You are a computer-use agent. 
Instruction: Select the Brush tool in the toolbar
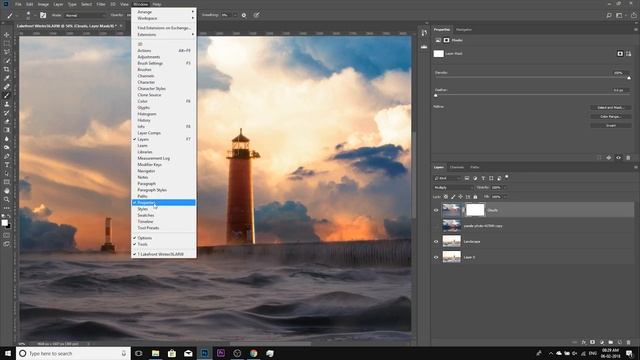point(7,96)
